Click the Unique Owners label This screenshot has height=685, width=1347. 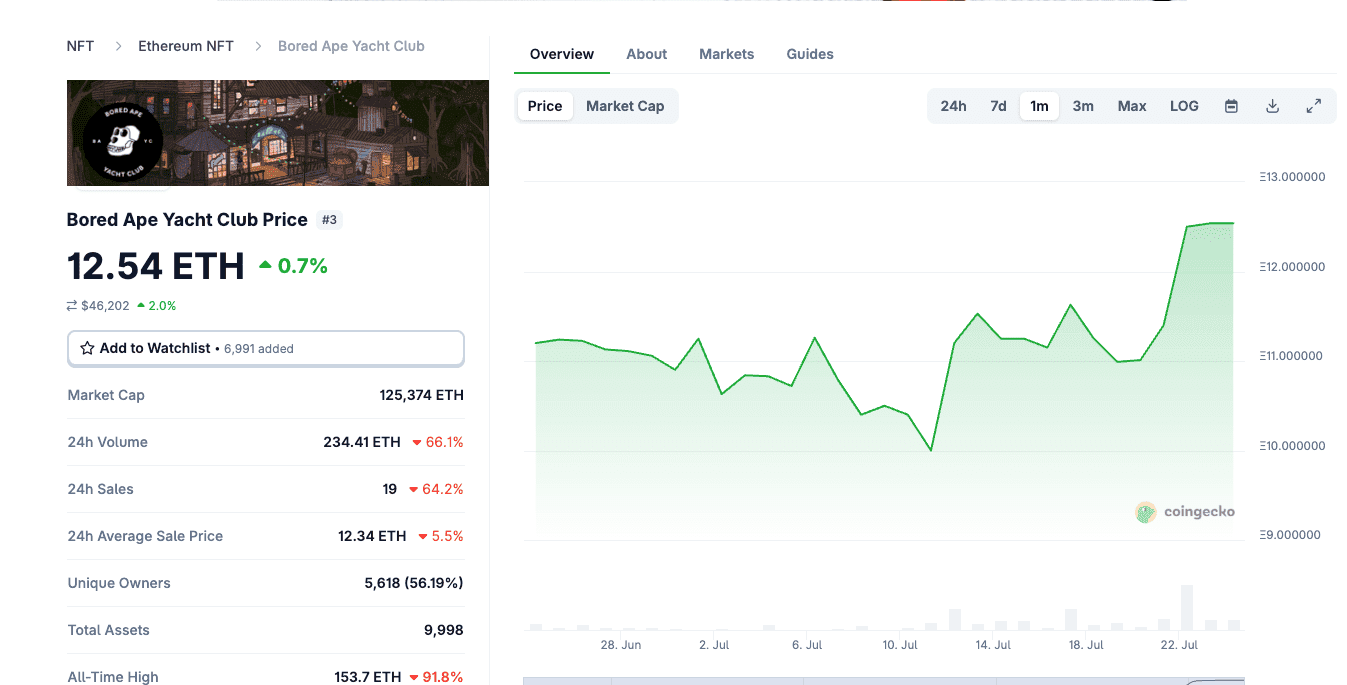[119, 583]
